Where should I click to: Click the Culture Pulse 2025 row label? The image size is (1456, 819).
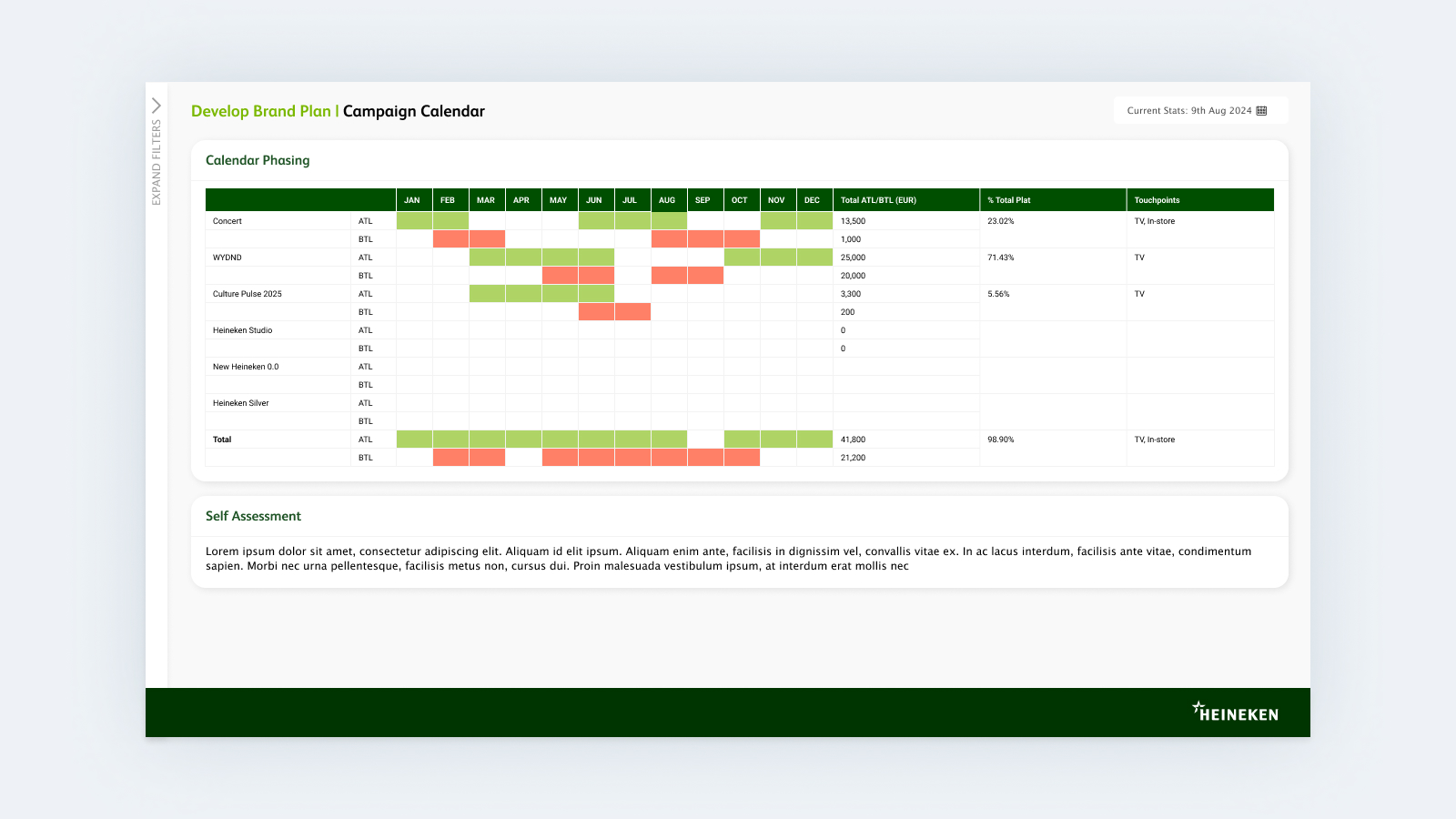pos(247,293)
